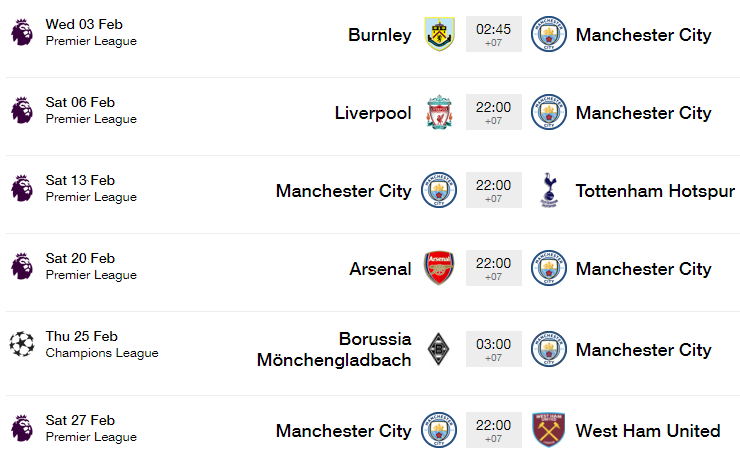This screenshot has height=460, width=740.
Task: Click Manchester City crest in West Ham fixture
Action: [x=439, y=430]
